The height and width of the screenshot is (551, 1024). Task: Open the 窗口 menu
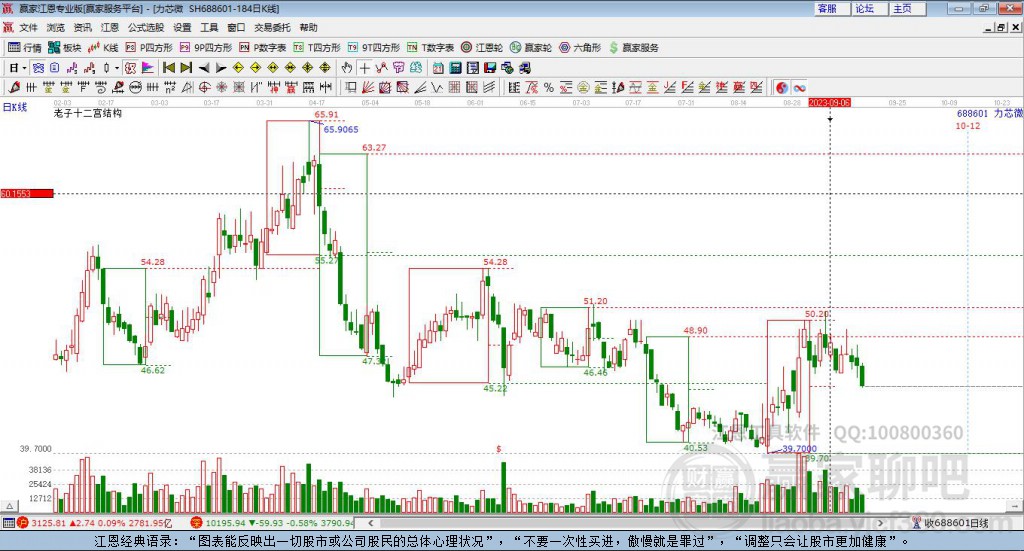point(236,27)
